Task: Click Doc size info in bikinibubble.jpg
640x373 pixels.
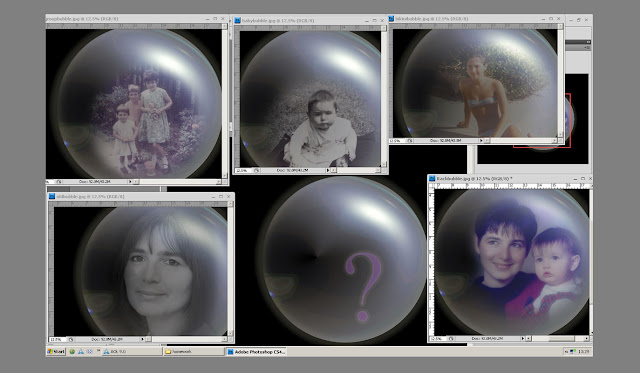Action: [x=446, y=140]
